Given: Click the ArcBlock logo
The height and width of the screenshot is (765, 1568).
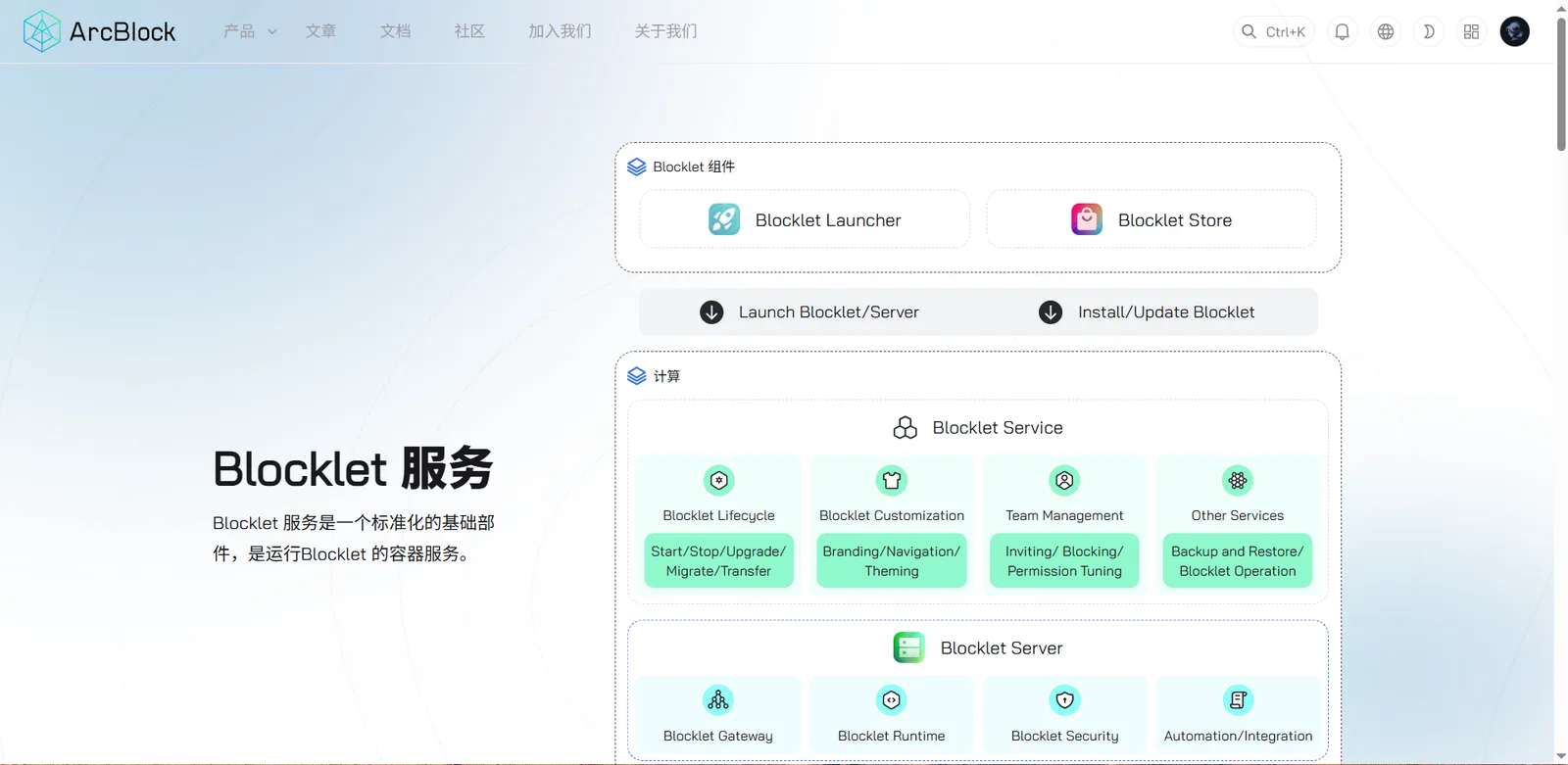Looking at the screenshot, I should click(x=99, y=31).
